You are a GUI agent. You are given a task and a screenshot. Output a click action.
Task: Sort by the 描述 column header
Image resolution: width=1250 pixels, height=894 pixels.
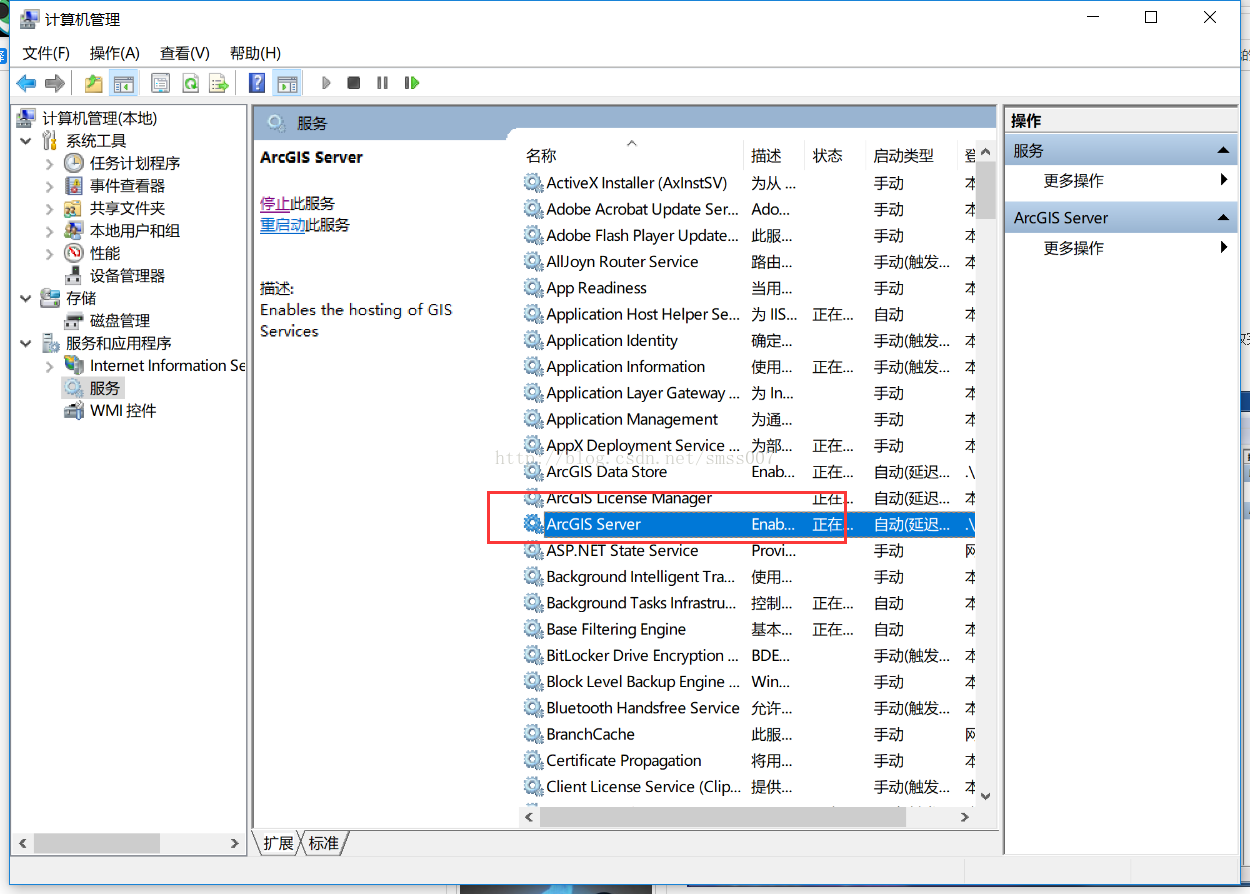(x=766, y=155)
